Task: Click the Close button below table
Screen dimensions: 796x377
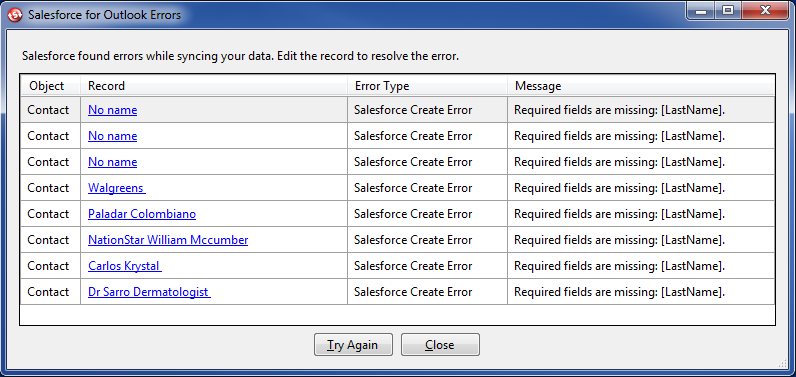Action: pos(440,345)
